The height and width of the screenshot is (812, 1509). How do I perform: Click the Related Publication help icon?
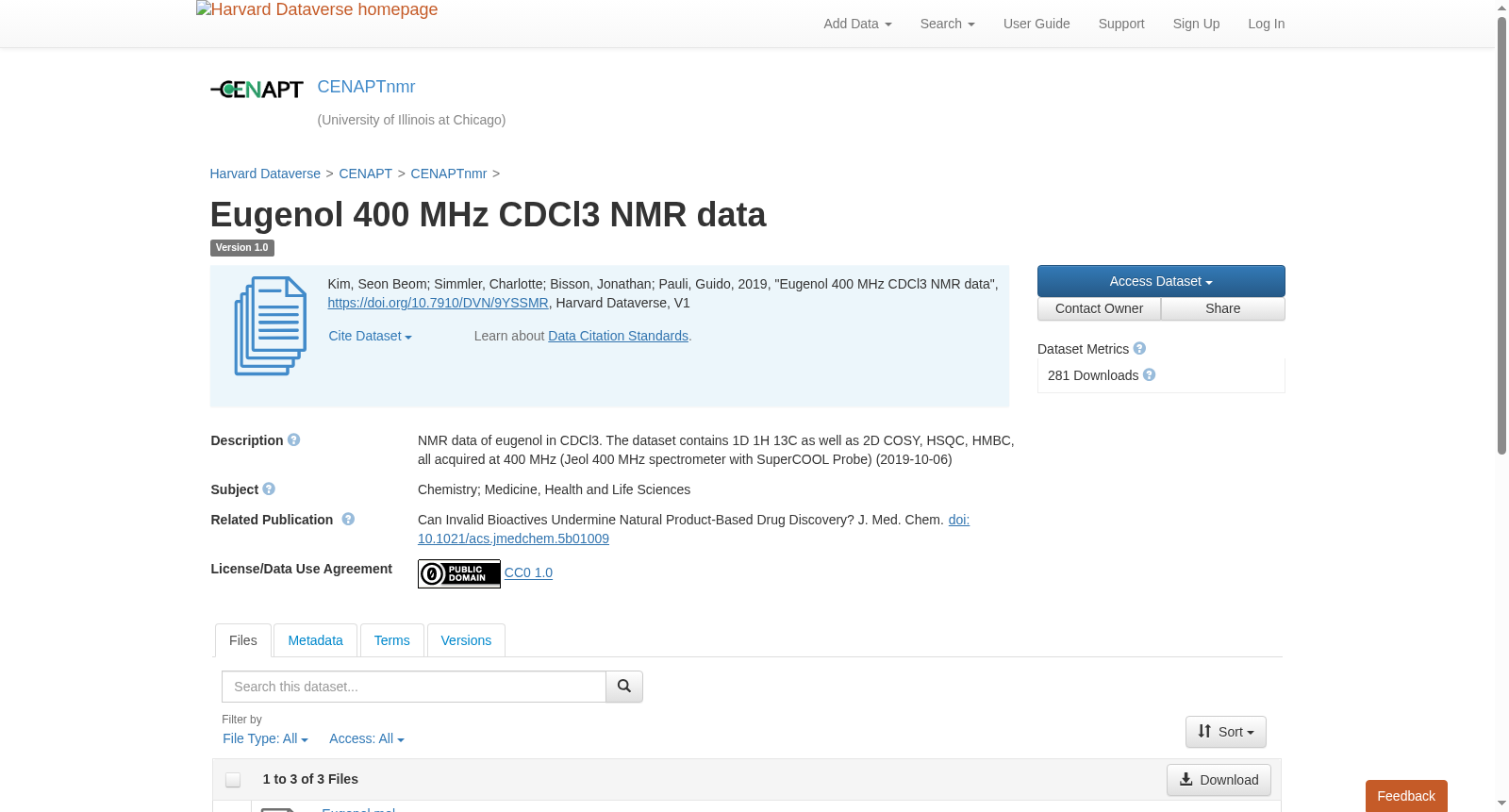point(348,520)
